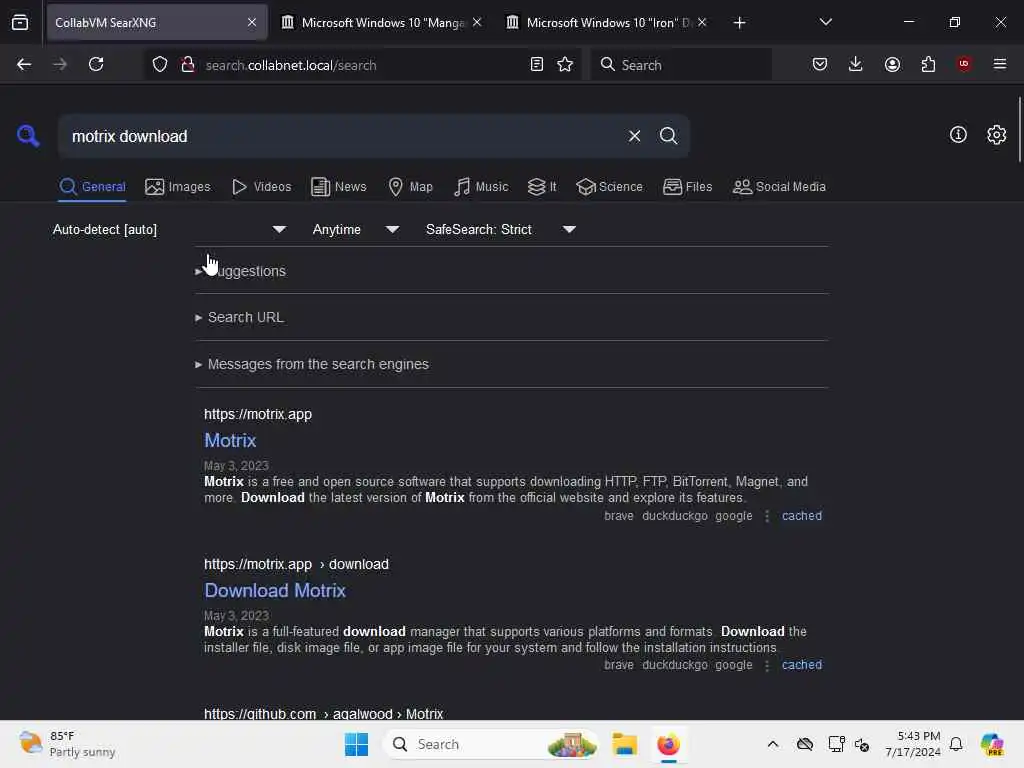Select the It search category
The image size is (1024, 768).
[x=542, y=187]
